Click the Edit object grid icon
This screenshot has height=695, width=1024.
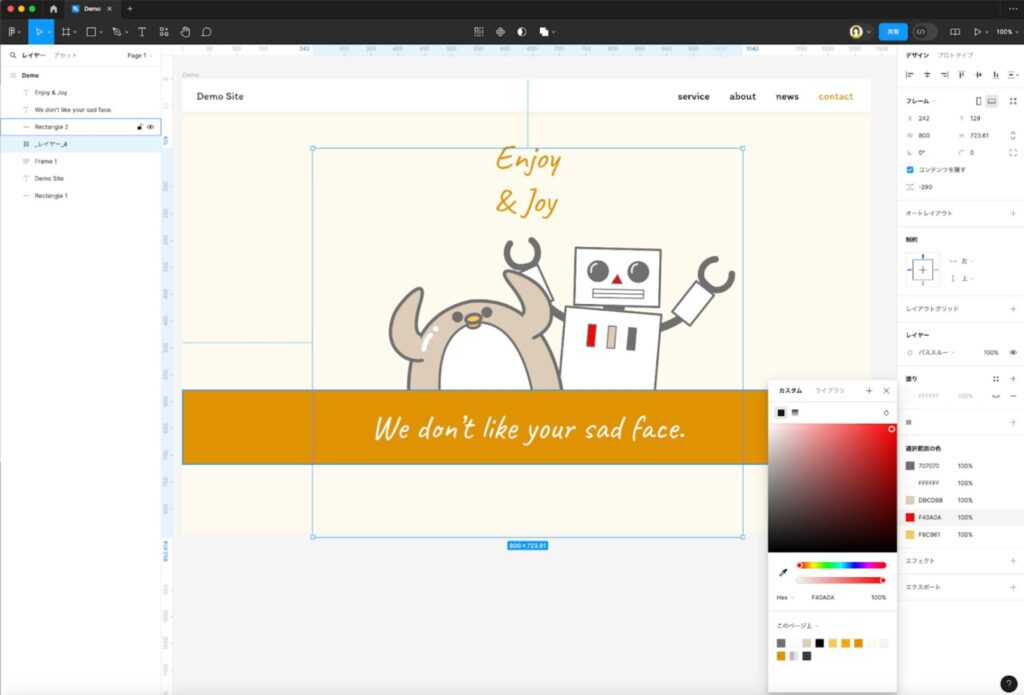pyautogui.click(x=479, y=31)
